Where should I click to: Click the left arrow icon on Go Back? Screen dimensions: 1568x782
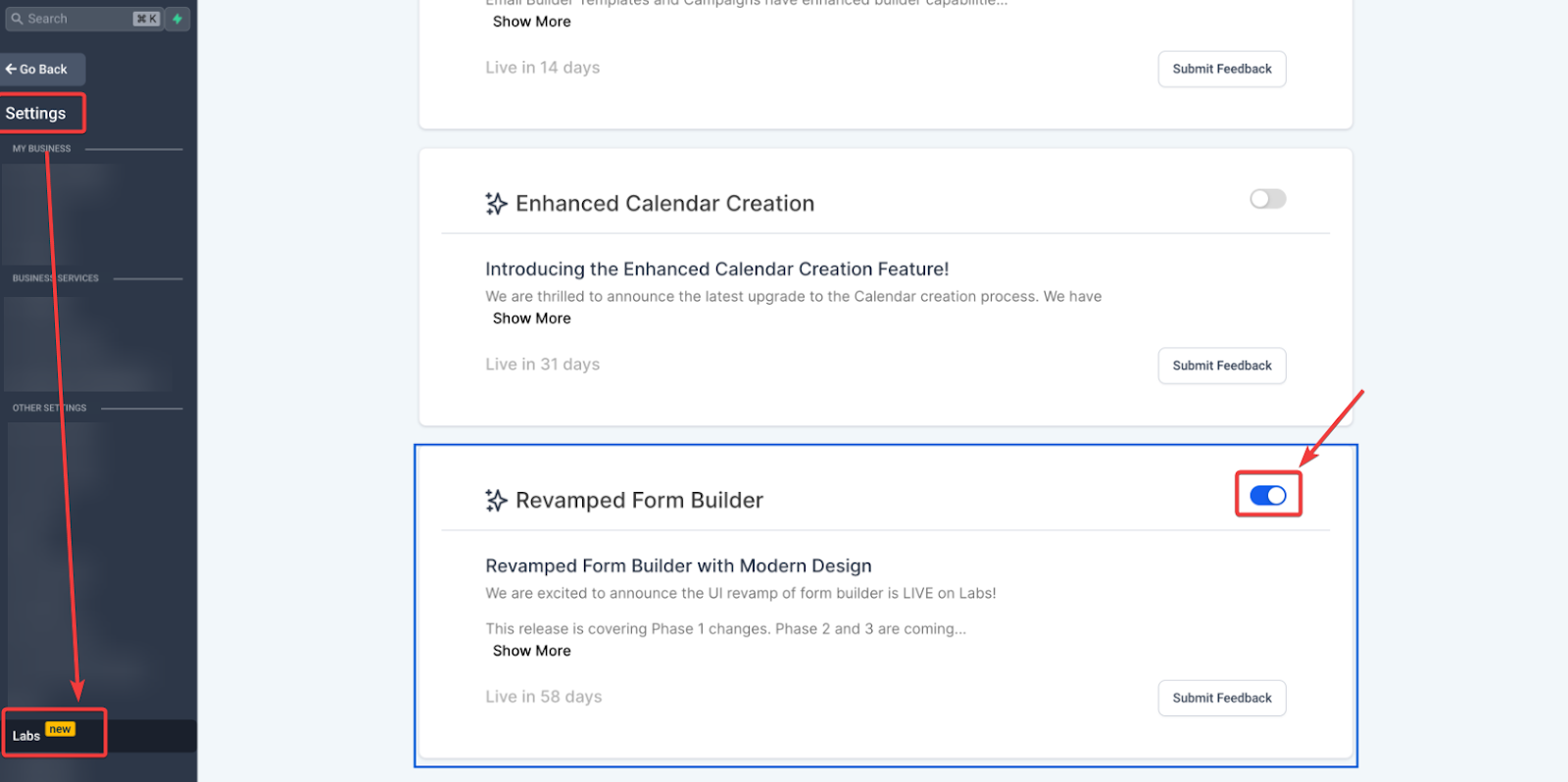pyautogui.click(x=11, y=70)
